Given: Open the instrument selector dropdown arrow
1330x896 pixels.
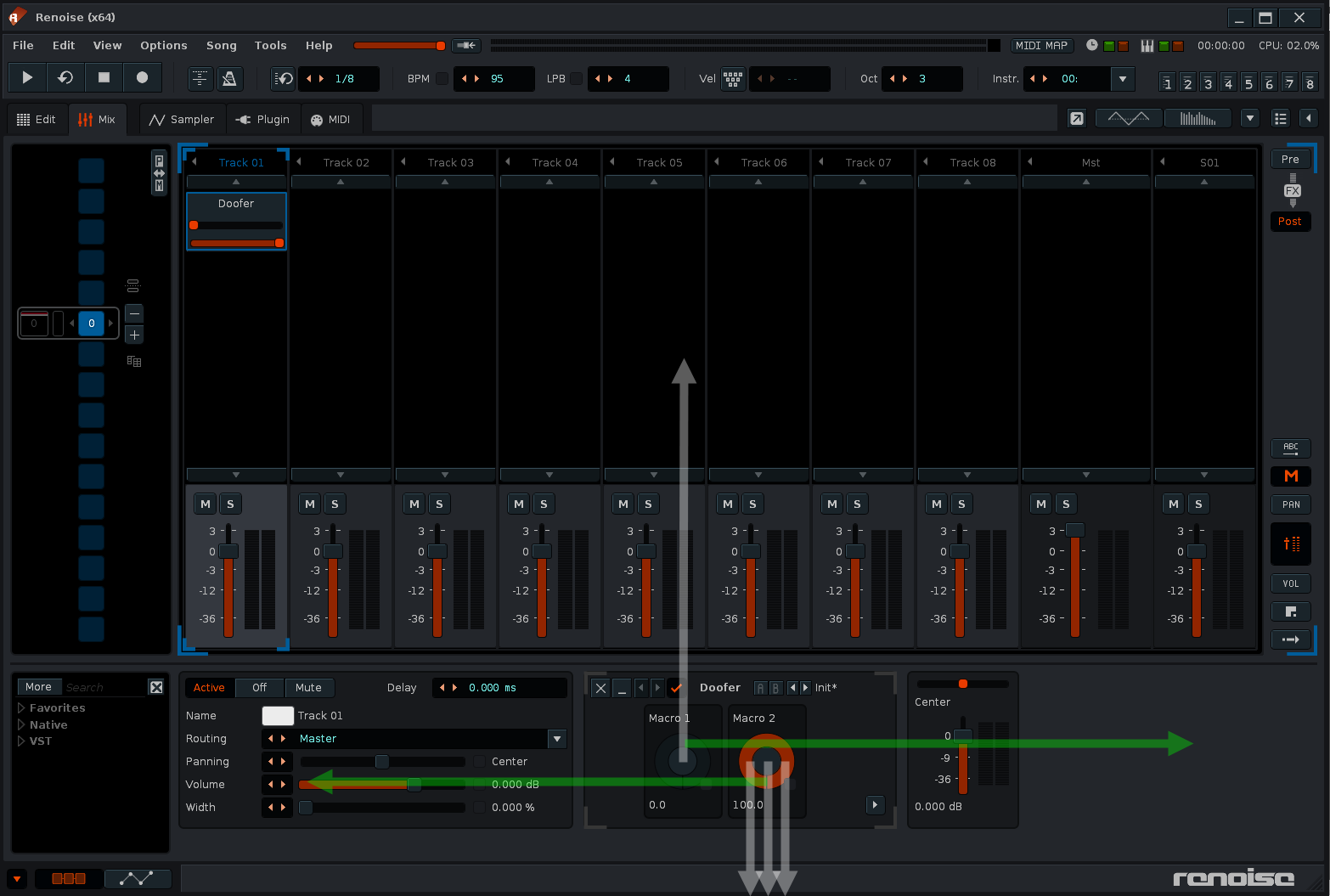Looking at the screenshot, I should pyautogui.click(x=1123, y=79).
